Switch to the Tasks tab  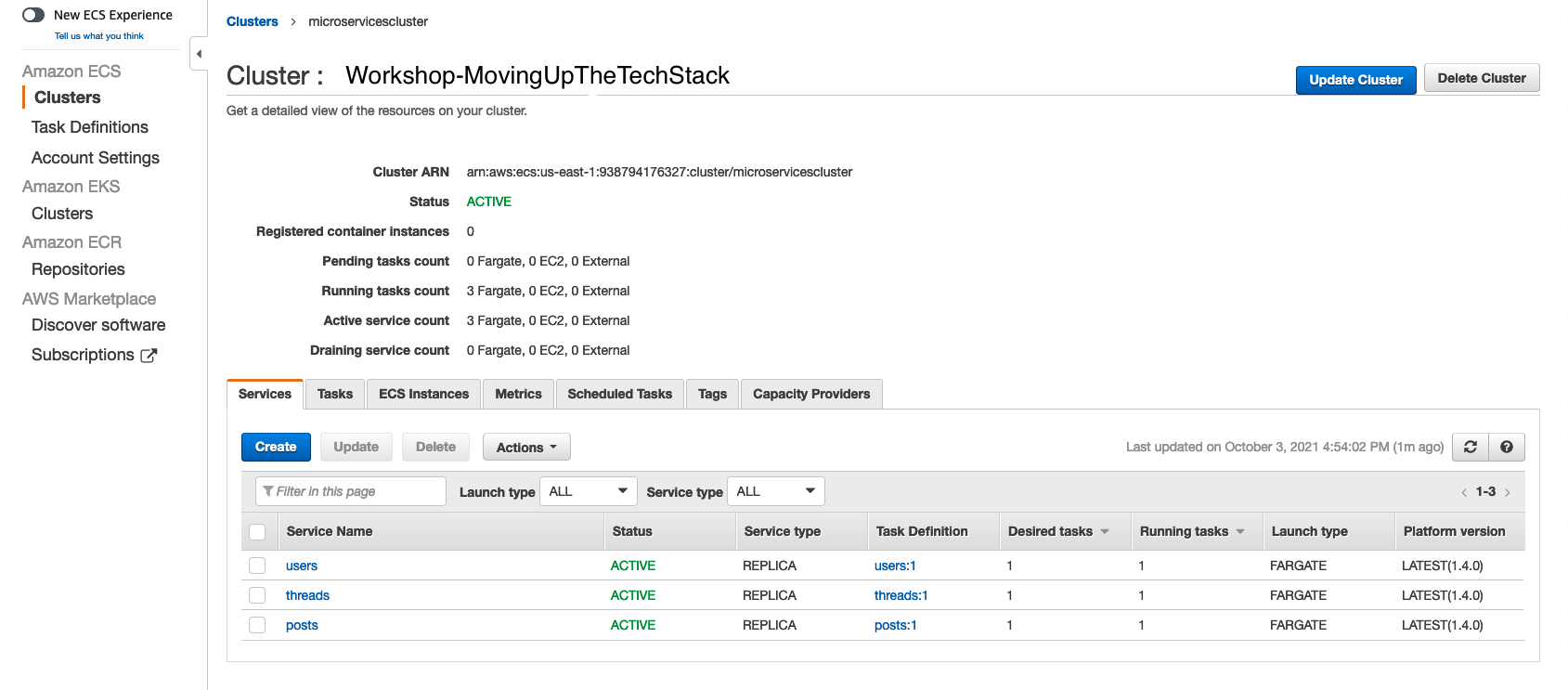click(x=335, y=394)
